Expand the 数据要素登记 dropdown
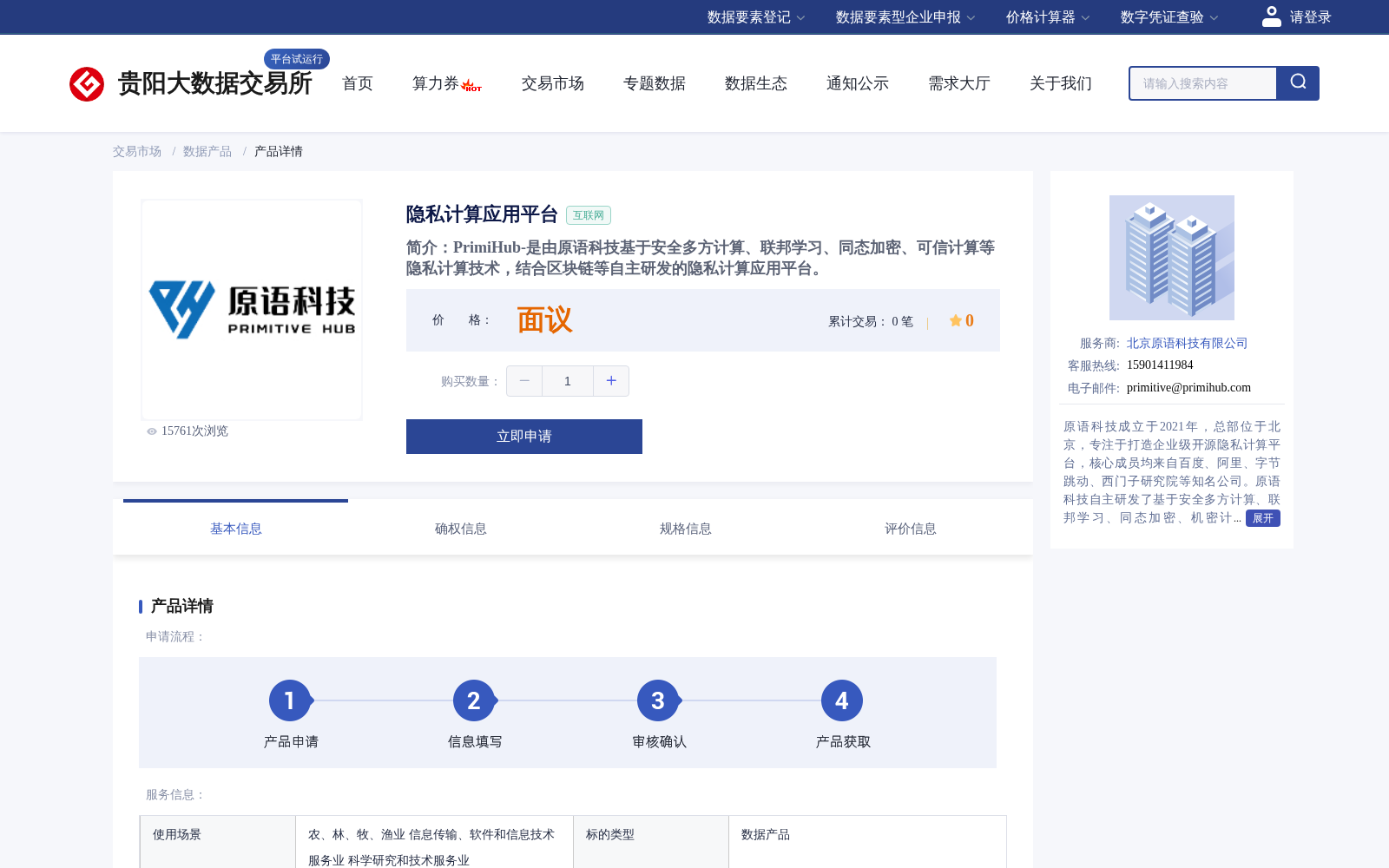 (x=756, y=17)
